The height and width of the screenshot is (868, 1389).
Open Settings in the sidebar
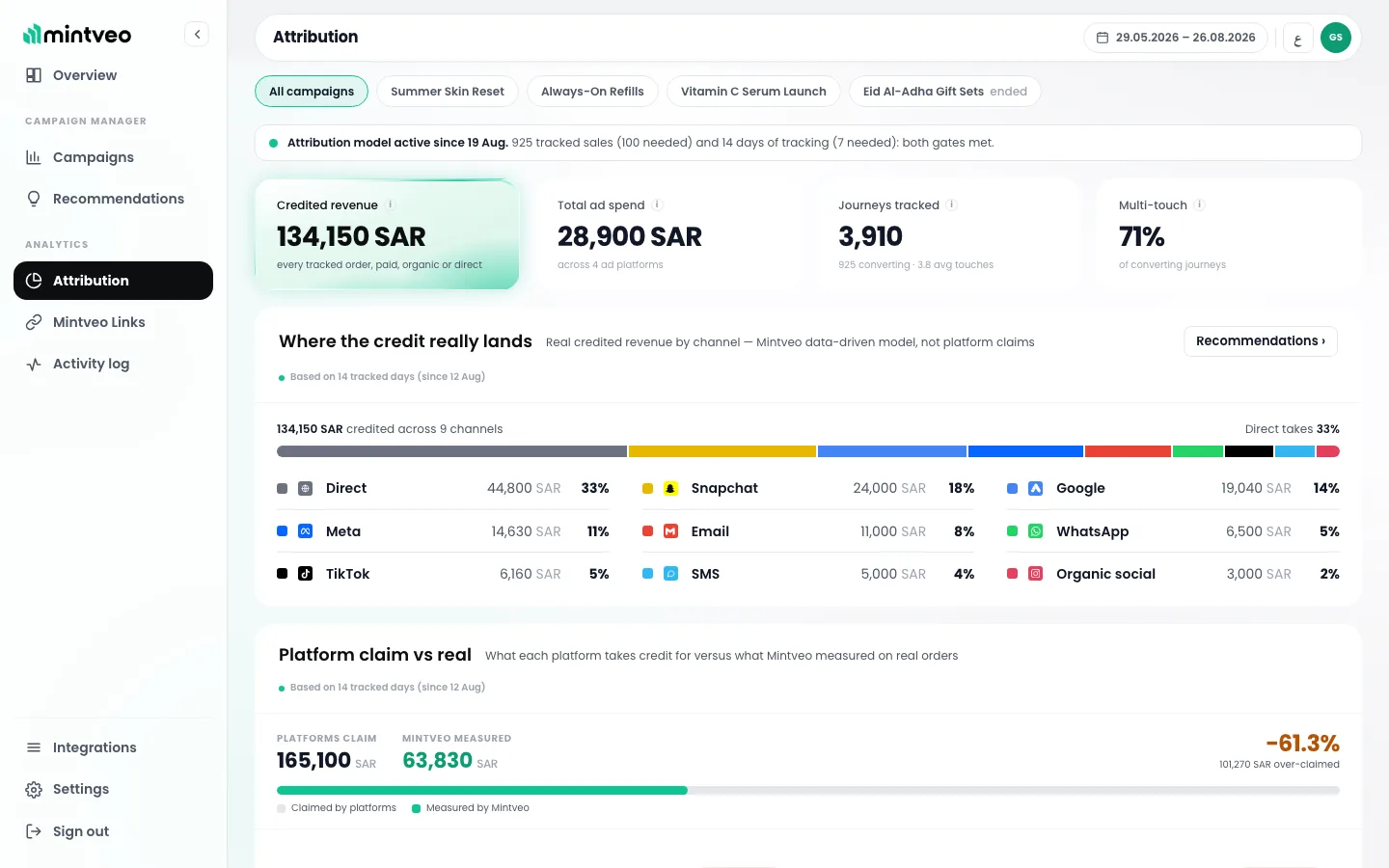coord(113,789)
